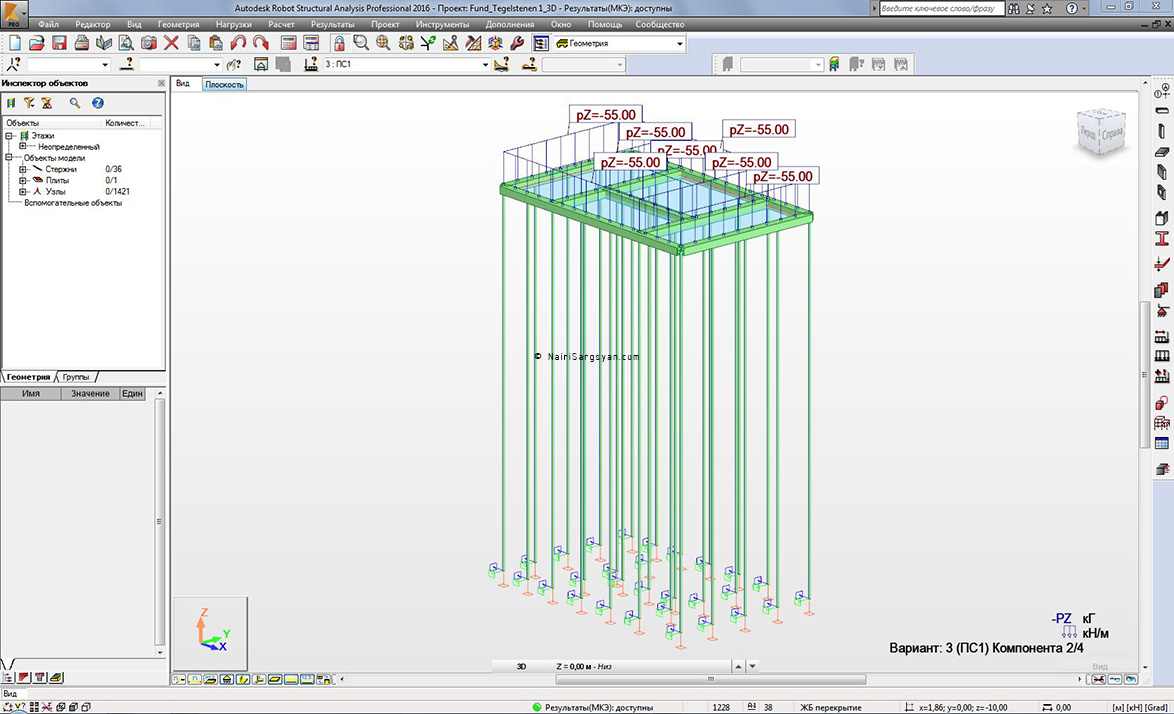The width and height of the screenshot is (1174, 714).
Task: Capture the view with the camera icon
Action: point(149,43)
